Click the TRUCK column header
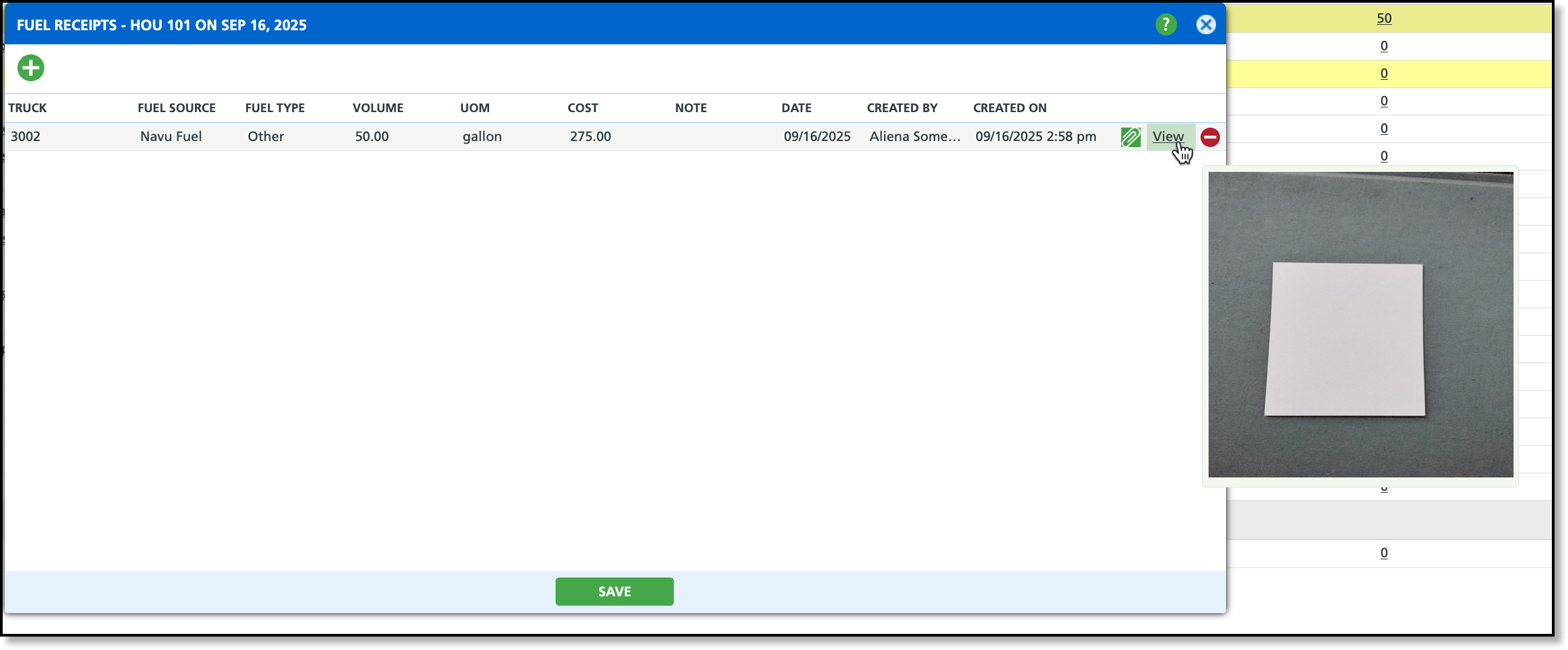The width and height of the screenshot is (1568, 650). [28, 108]
